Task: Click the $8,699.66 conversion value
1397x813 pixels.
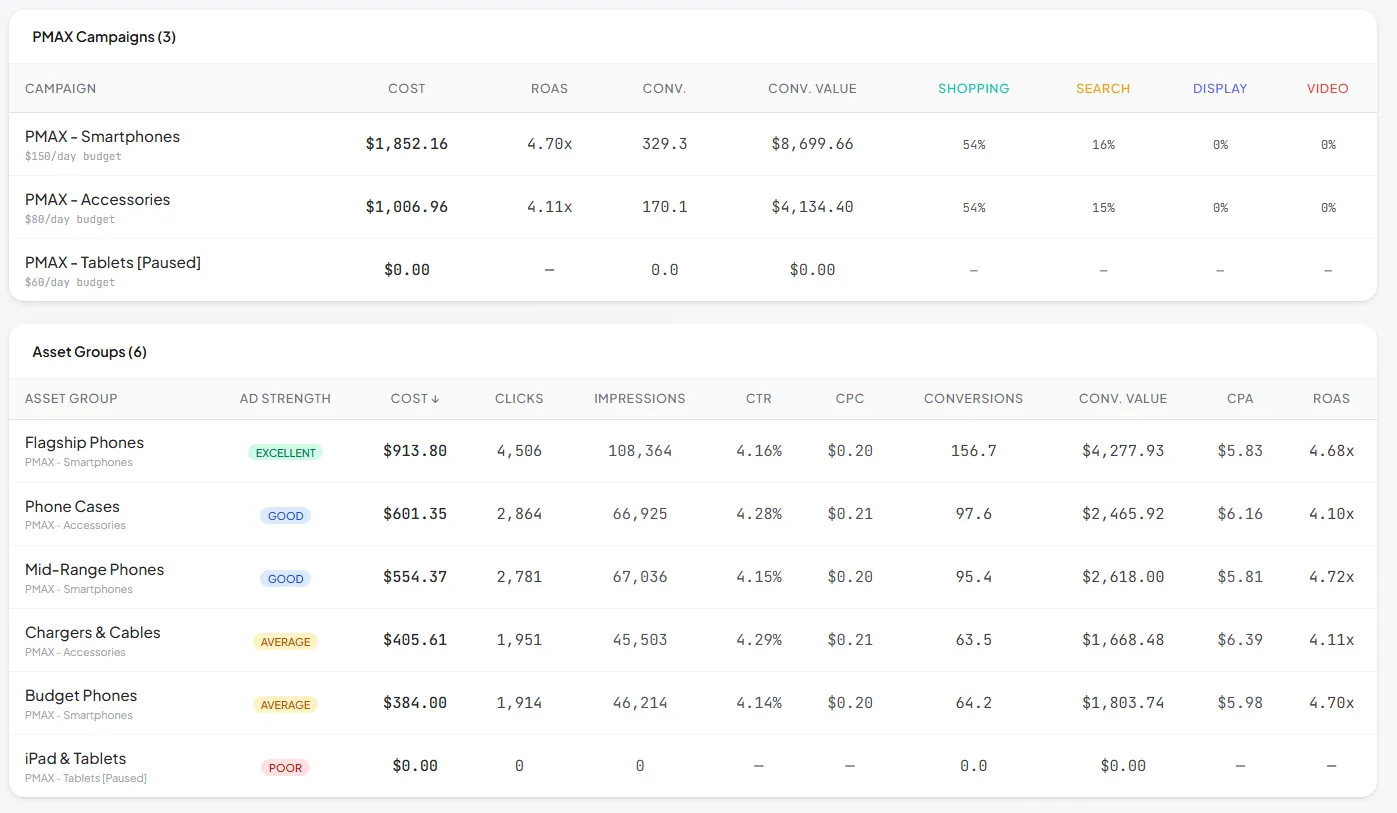Action: [813, 144]
